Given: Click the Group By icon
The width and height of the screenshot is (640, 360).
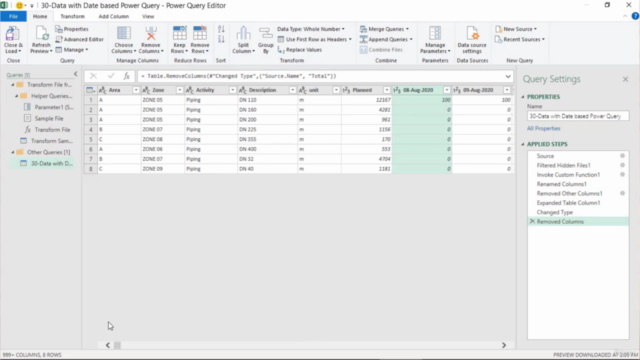Looking at the screenshot, I should click(x=266, y=34).
